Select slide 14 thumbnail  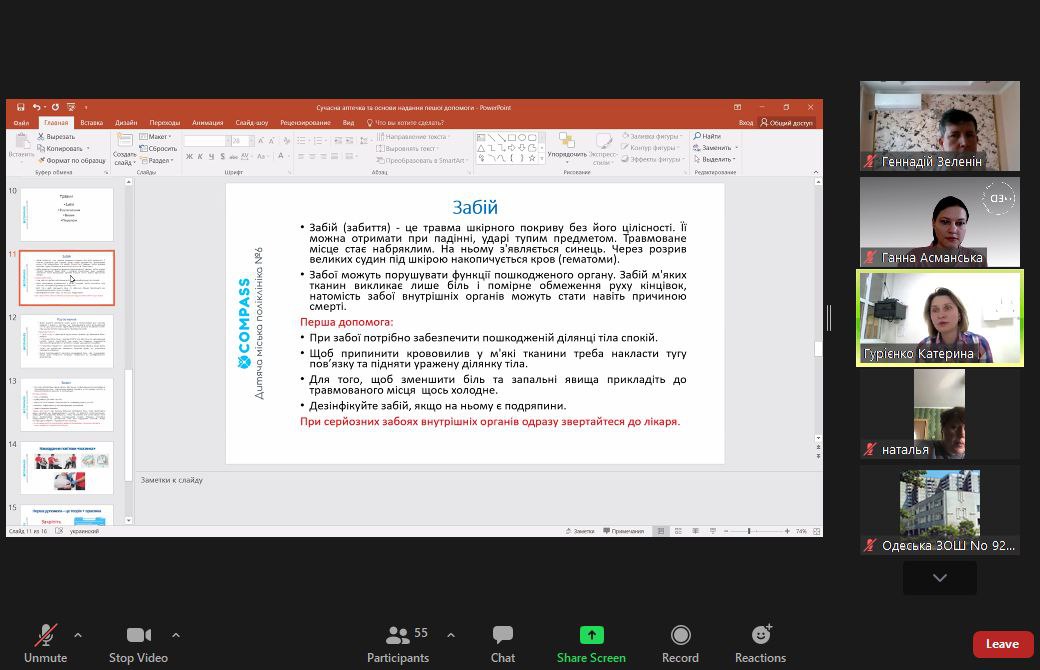pyautogui.click(x=67, y=468)
